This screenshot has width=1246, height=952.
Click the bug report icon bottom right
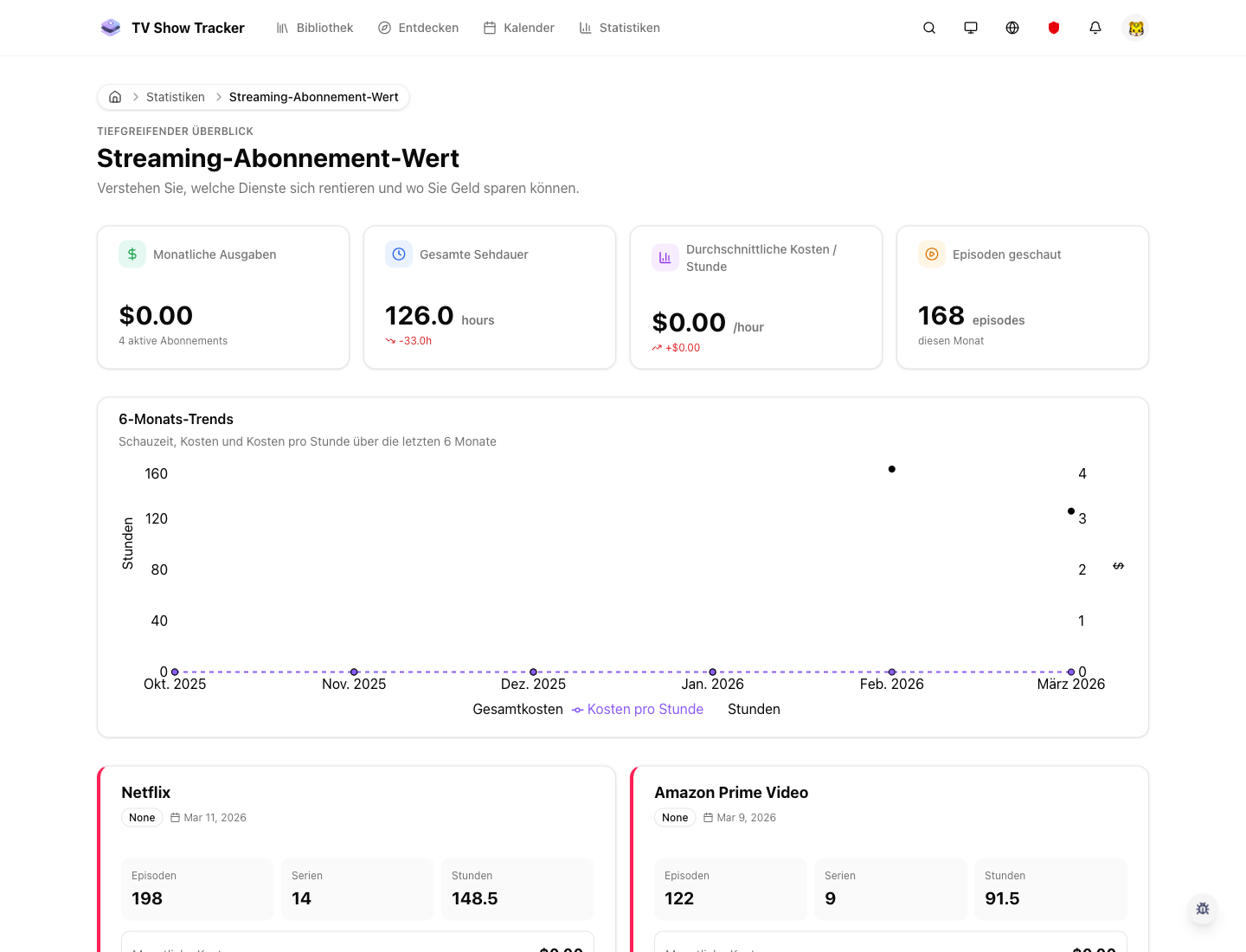click(x=1203, y=909)
